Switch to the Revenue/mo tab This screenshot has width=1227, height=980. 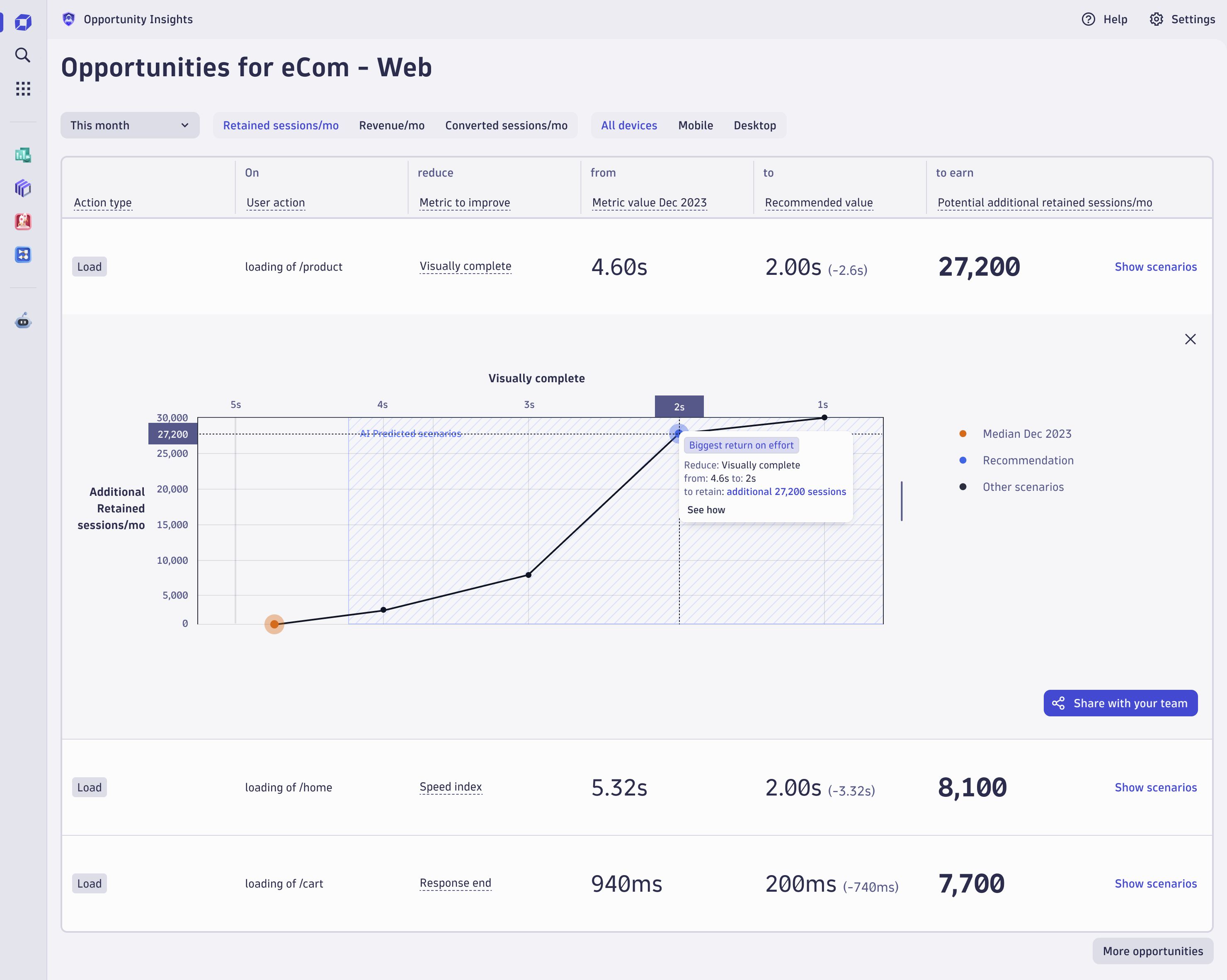coord(392,125)
